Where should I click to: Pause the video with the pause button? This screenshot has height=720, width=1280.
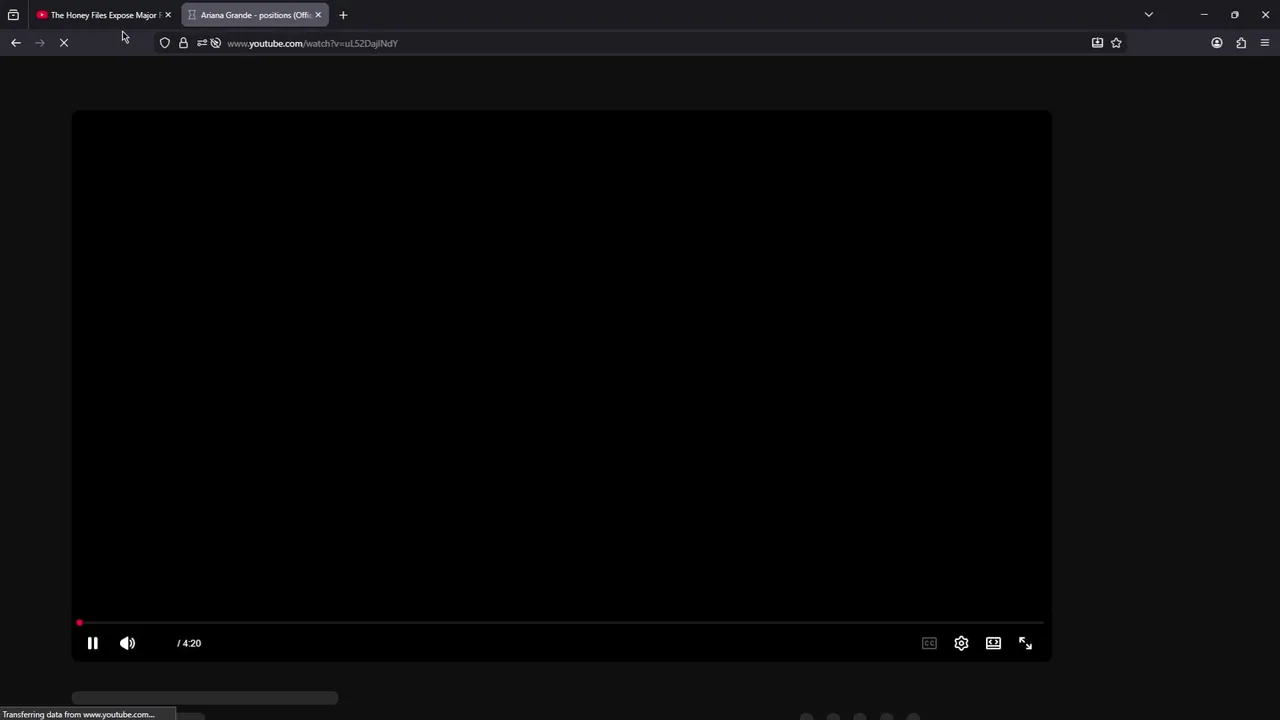pyautogui.click(x=92, y=643)
